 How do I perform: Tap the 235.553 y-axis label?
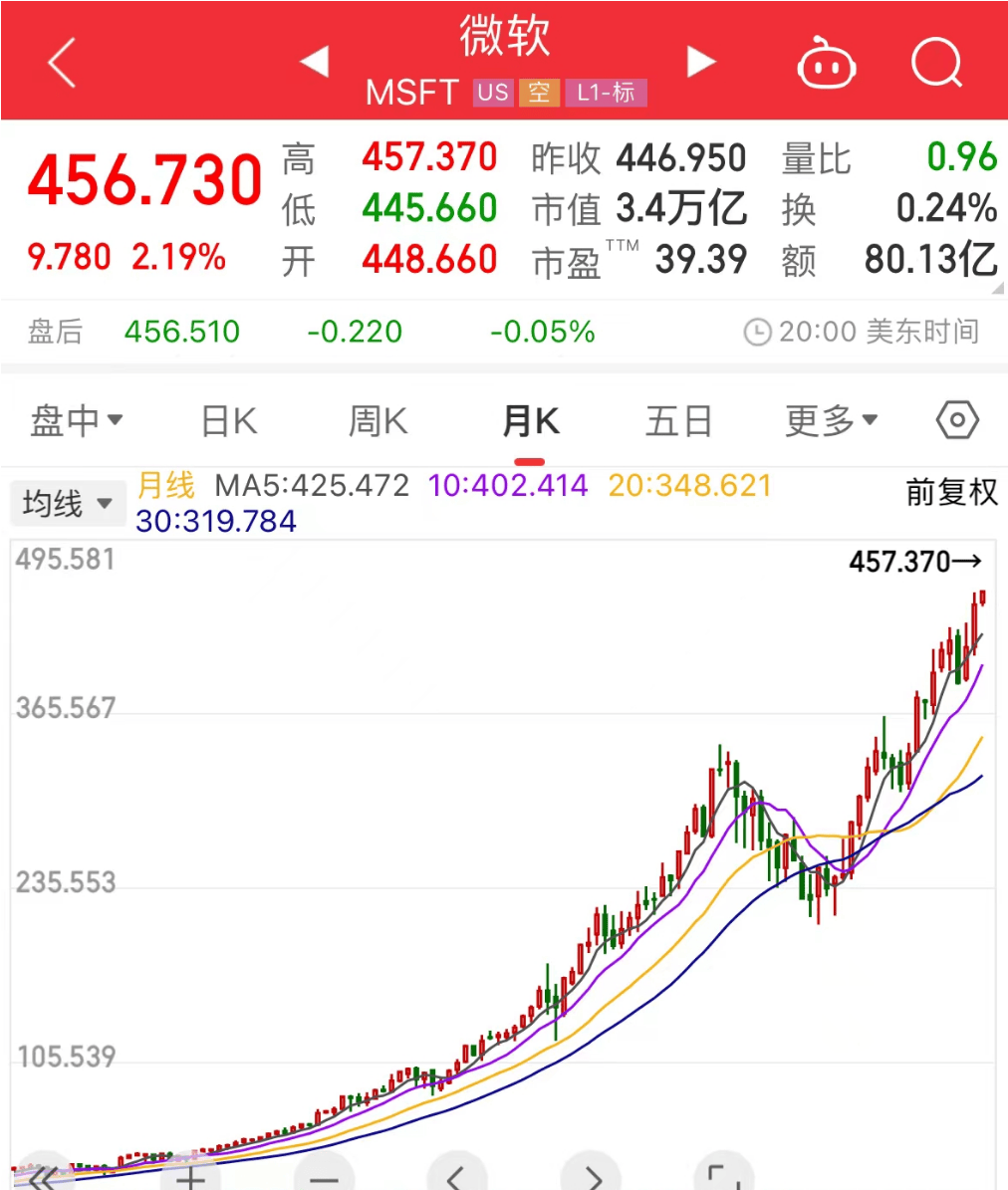coord(66,882)
